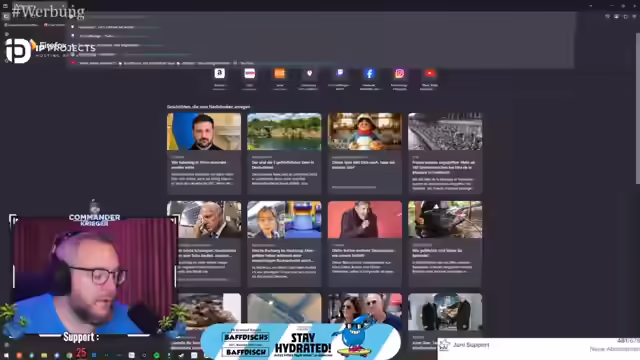Open the Spotify taskbar icon

156,356
